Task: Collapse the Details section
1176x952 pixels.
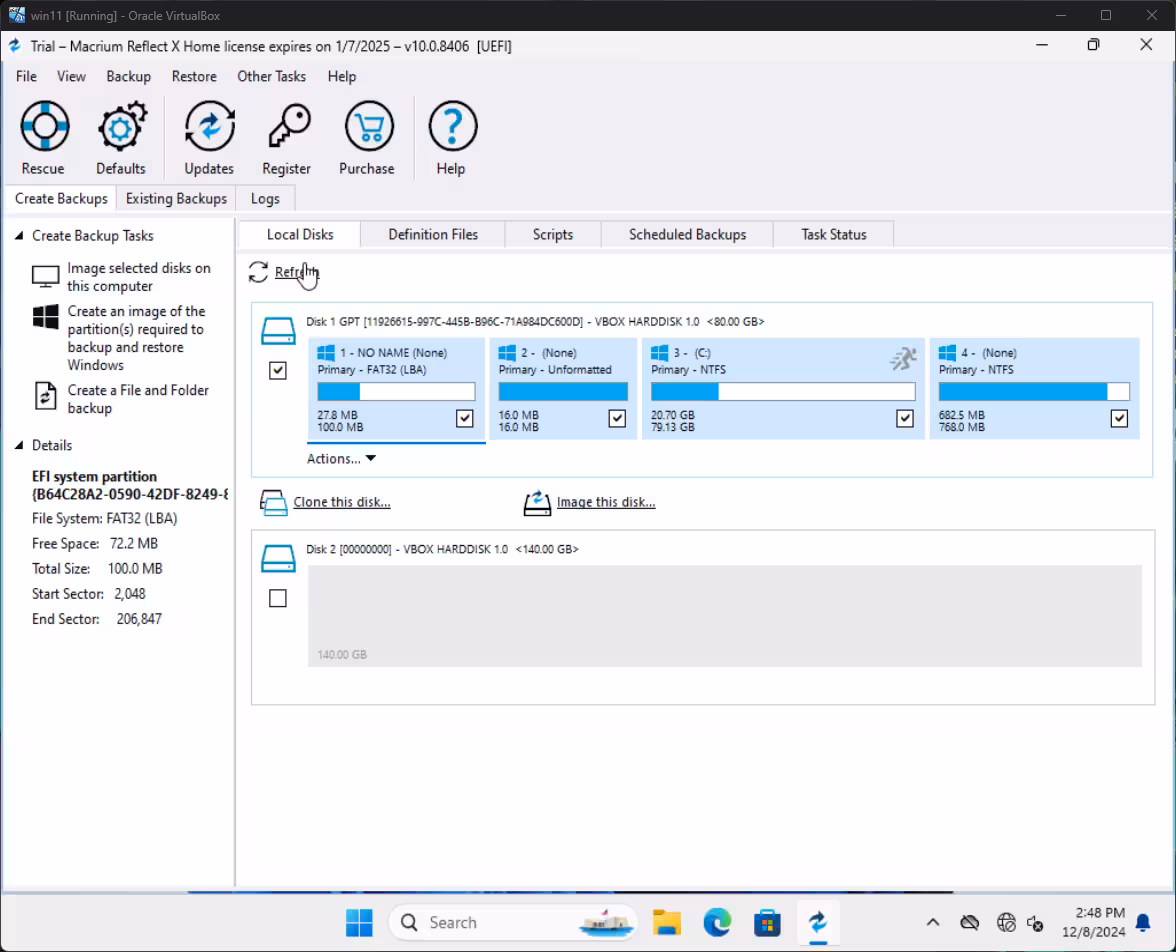Action: point(19,446)
